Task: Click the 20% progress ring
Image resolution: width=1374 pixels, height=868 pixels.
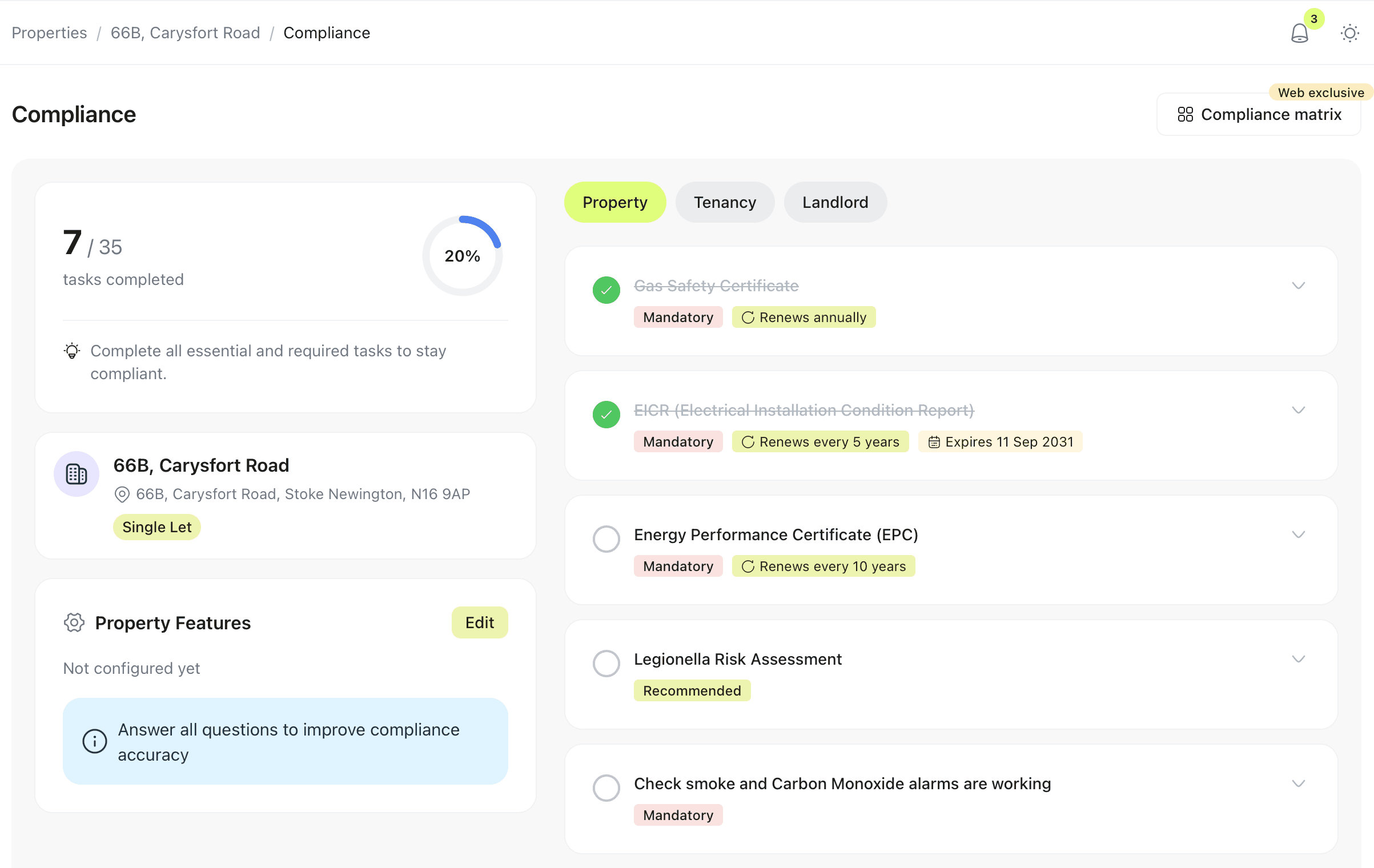Action: [x=463, y=256]
